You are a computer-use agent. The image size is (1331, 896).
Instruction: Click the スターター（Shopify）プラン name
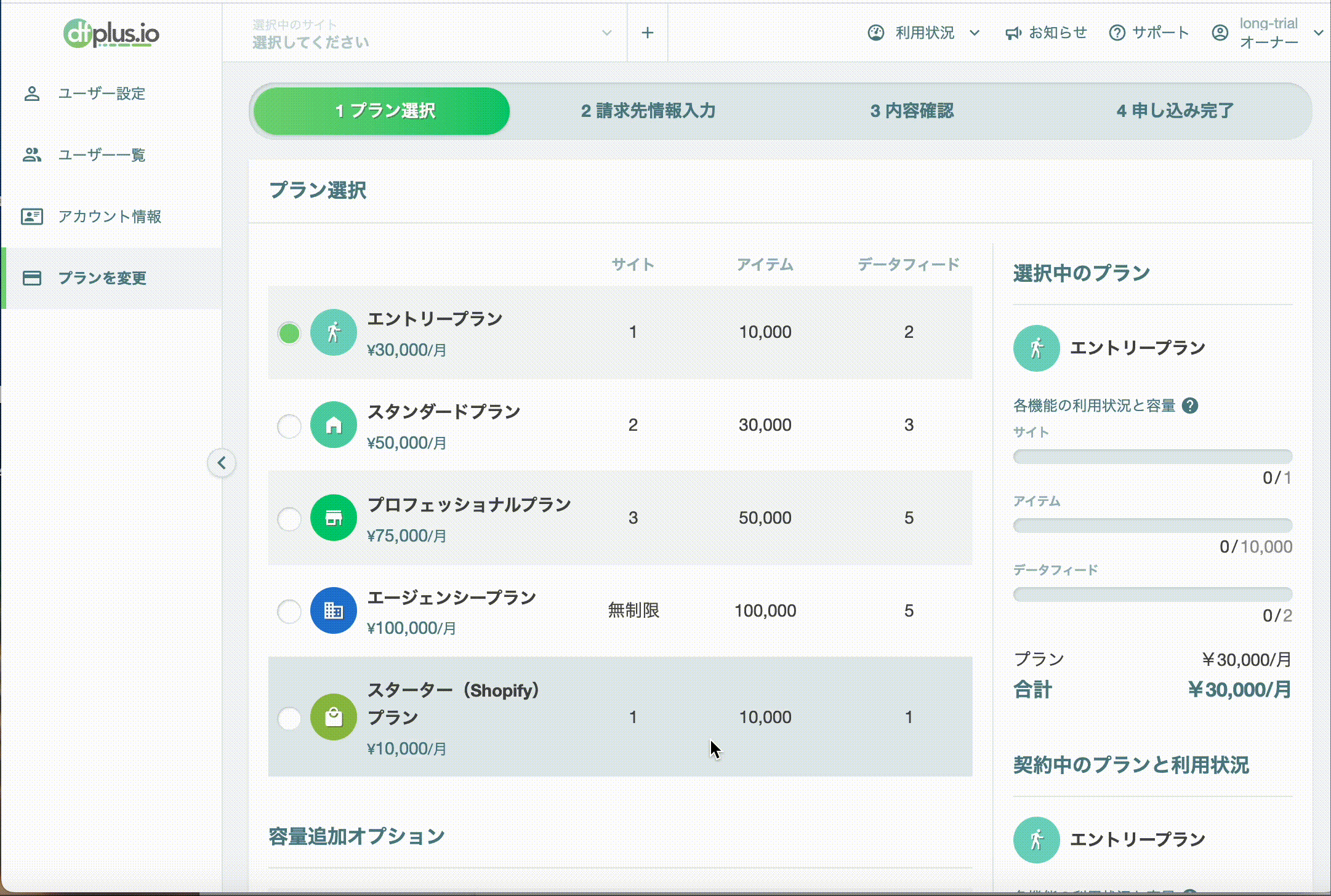[x=454, y=703]
